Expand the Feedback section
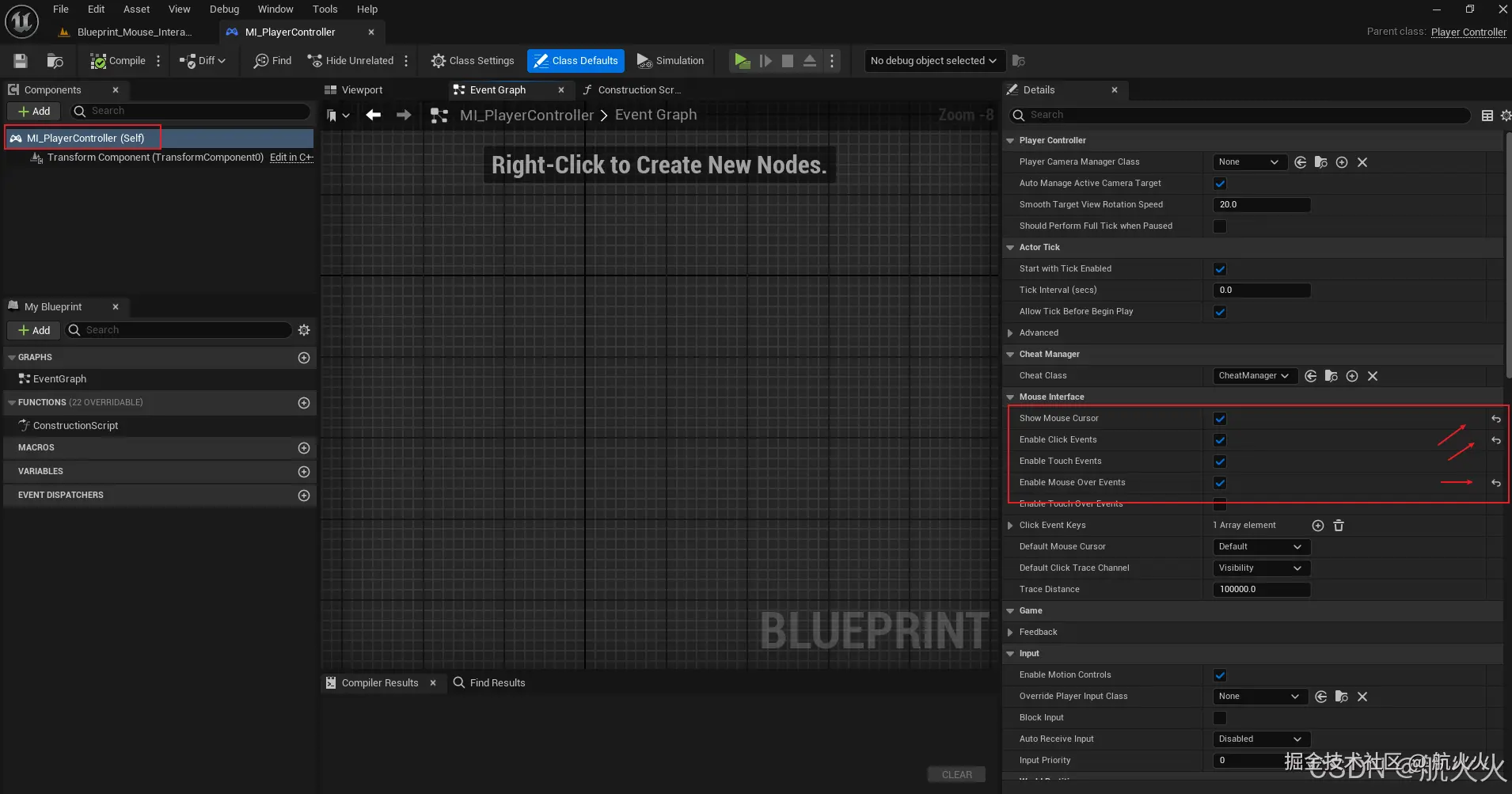Viewport: 1512px width, 794px height. coord(1010,633)
